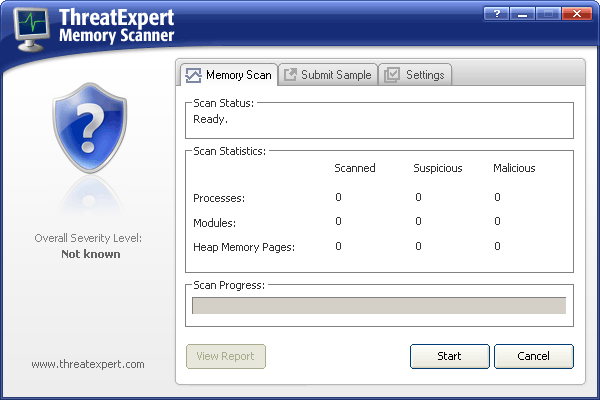
Task: Click Scanned count for Modules
Action: click(338, 221)
